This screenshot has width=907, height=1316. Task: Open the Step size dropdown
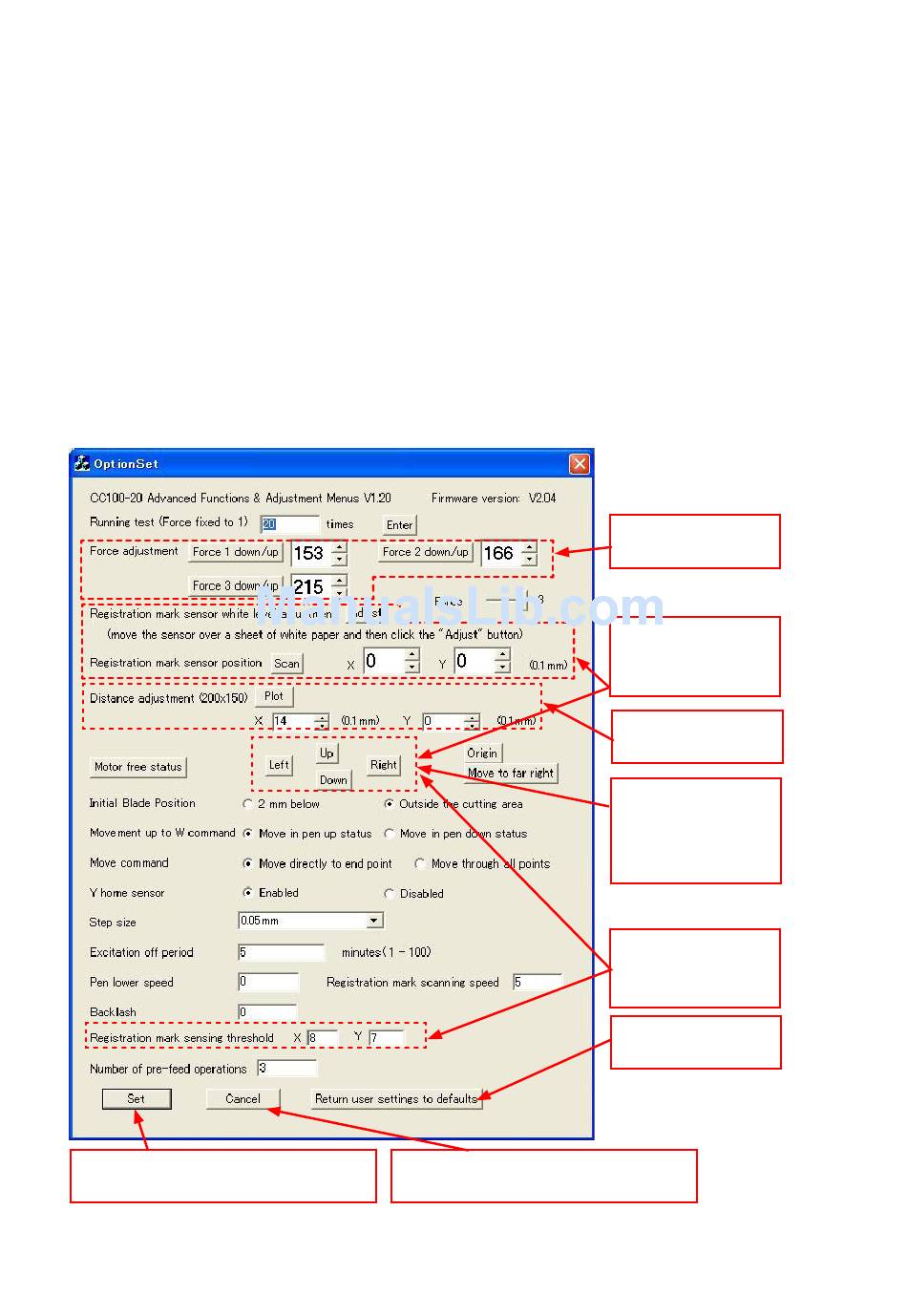[x=374, y=921]
